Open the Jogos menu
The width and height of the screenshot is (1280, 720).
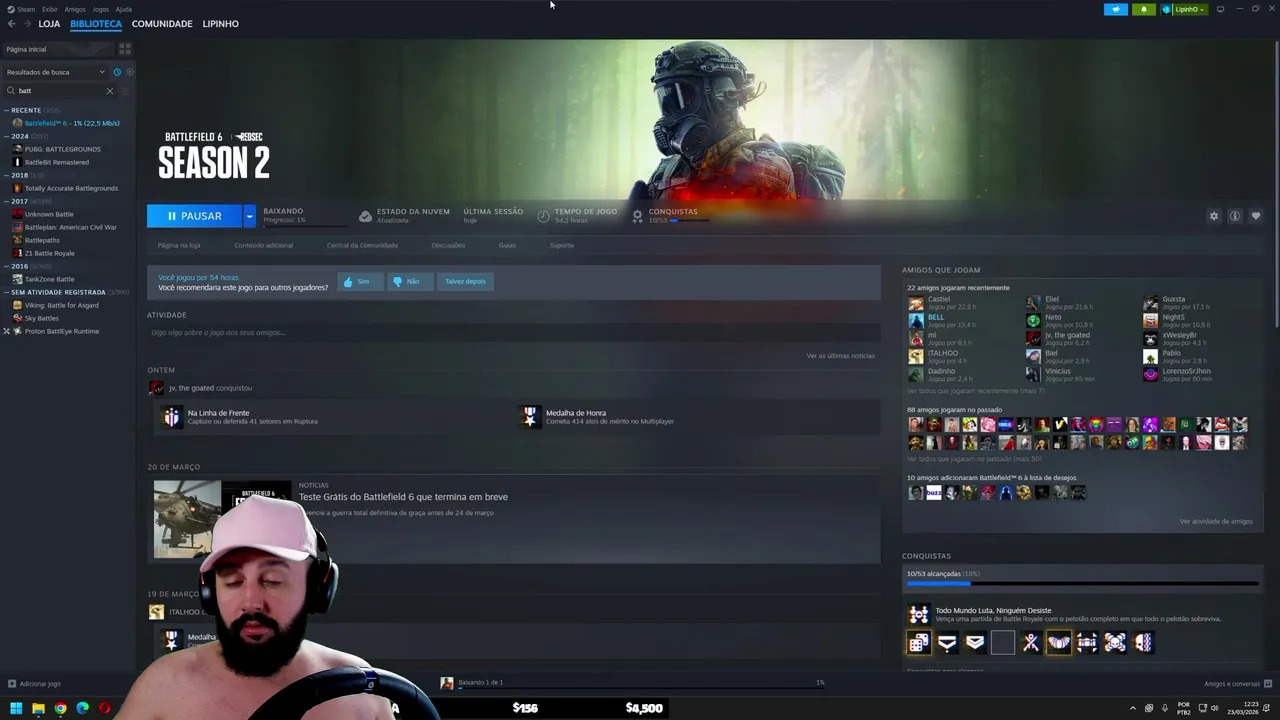coord(101,9)
